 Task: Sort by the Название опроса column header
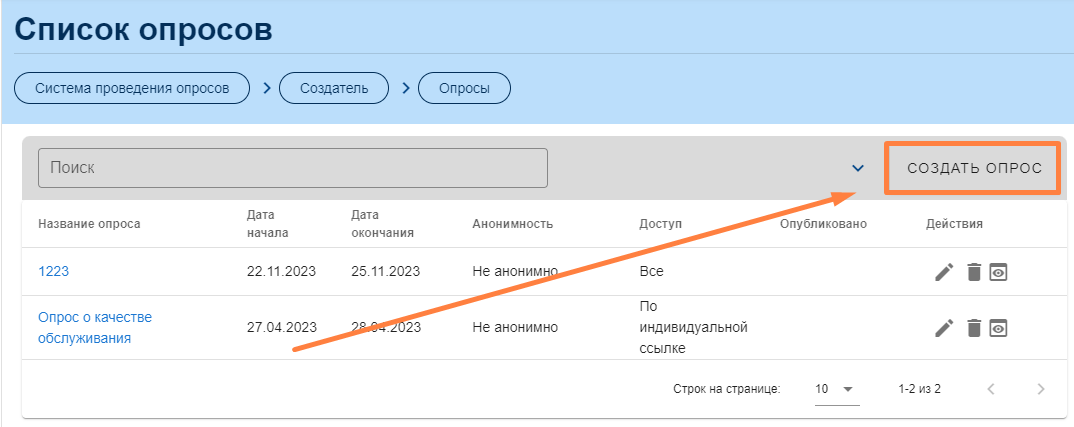[89, 224]
